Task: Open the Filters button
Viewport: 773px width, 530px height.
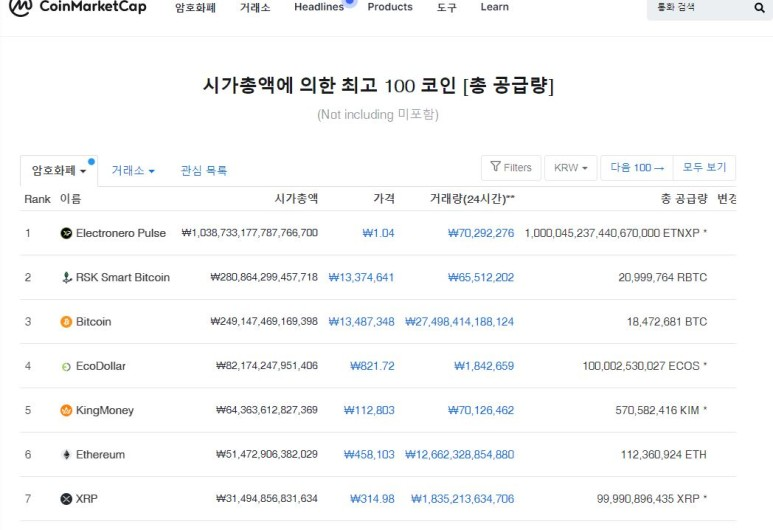Action: (x=511, y=168)
